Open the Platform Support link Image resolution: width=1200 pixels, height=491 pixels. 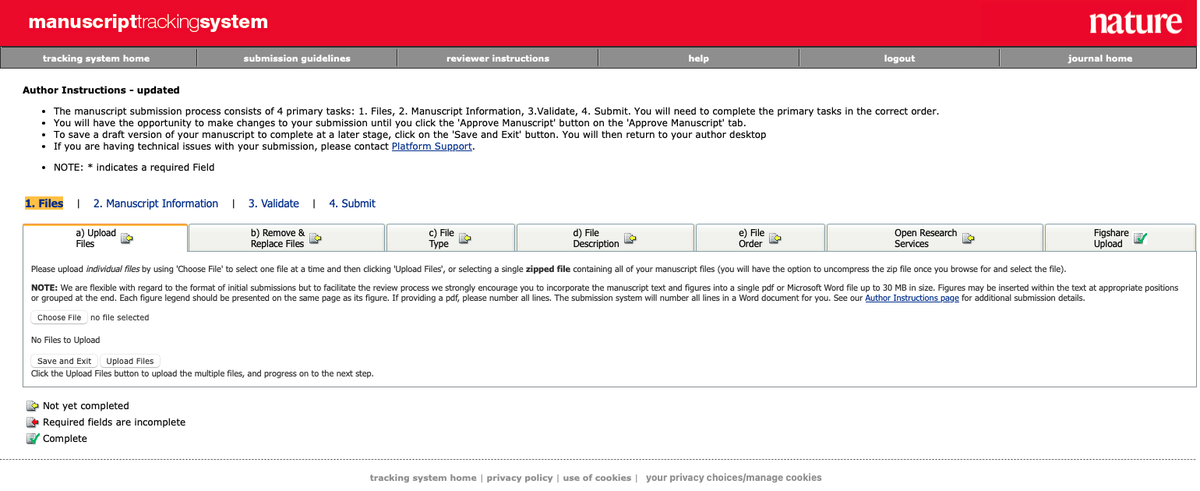click(431, 146)
